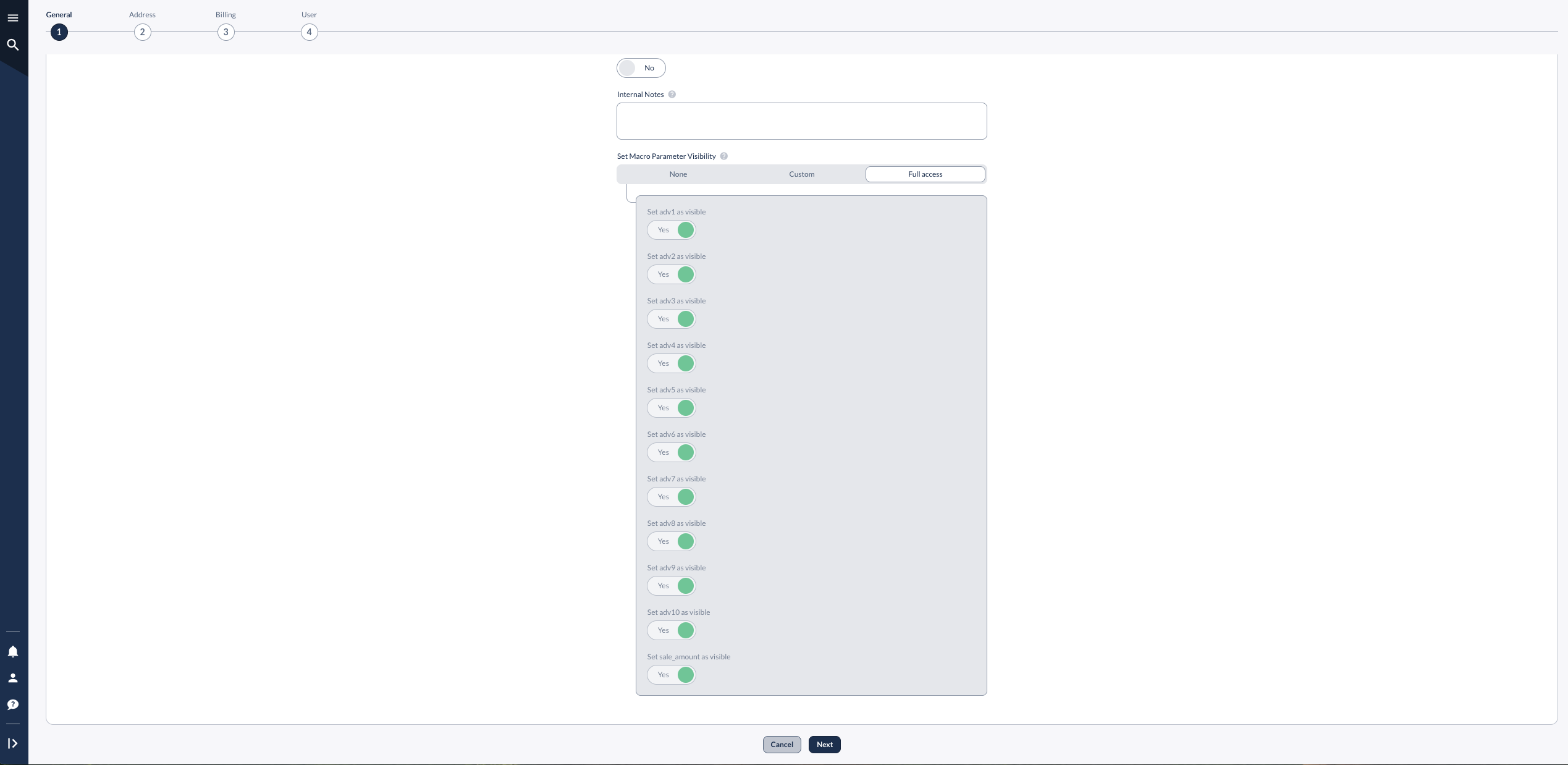Go to step 3 Billing circle

tap(226, 32)
